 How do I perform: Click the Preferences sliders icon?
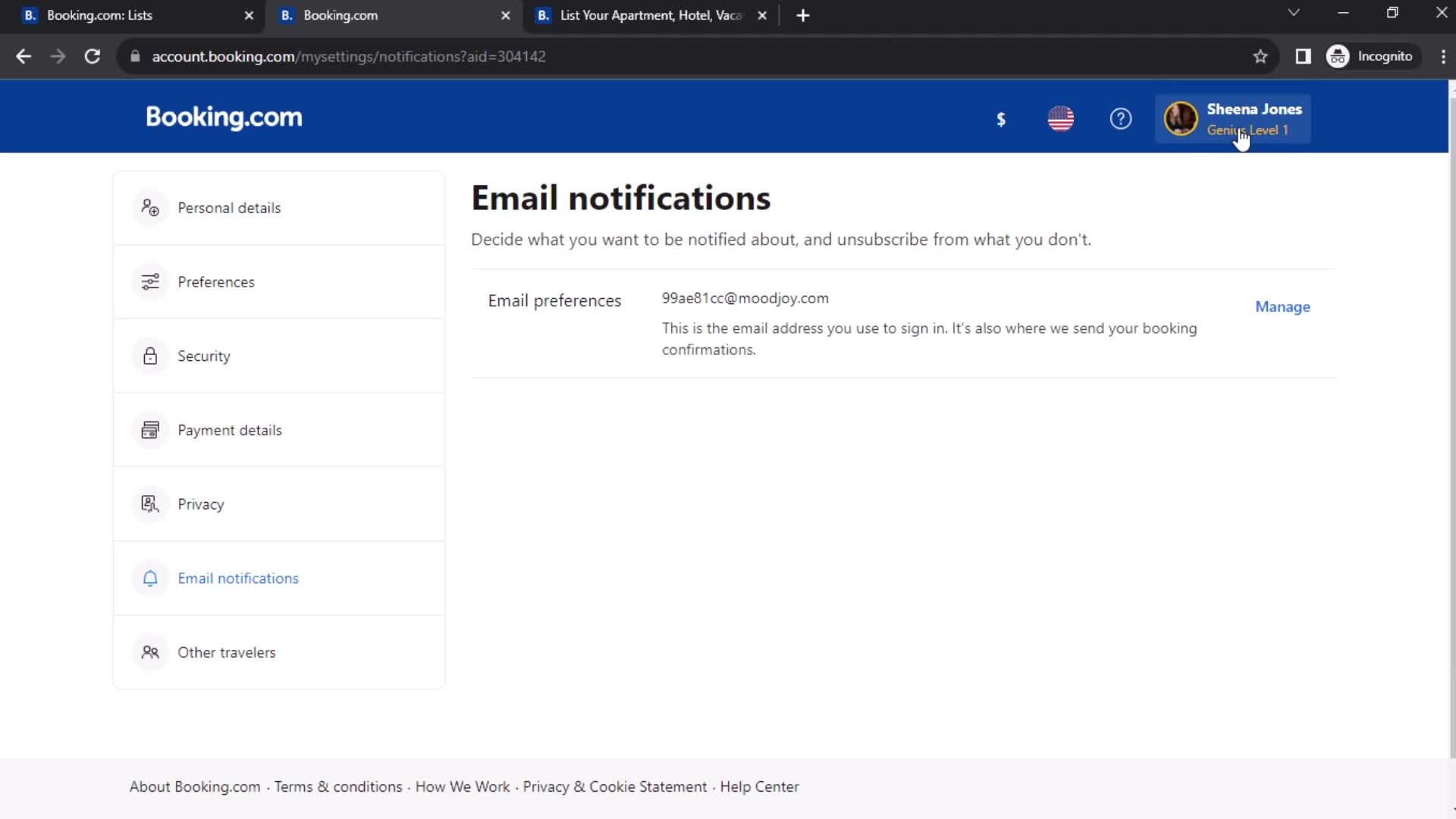click(x=150, y=282)
